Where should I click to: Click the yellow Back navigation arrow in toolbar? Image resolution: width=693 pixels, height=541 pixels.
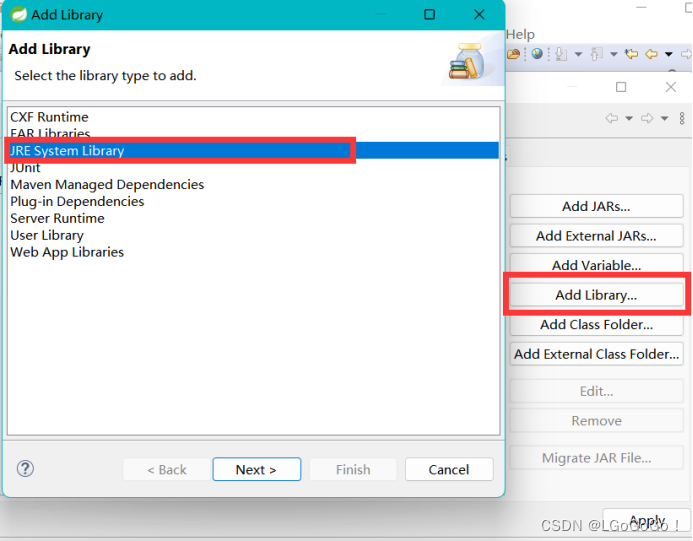tap(651, 54)
